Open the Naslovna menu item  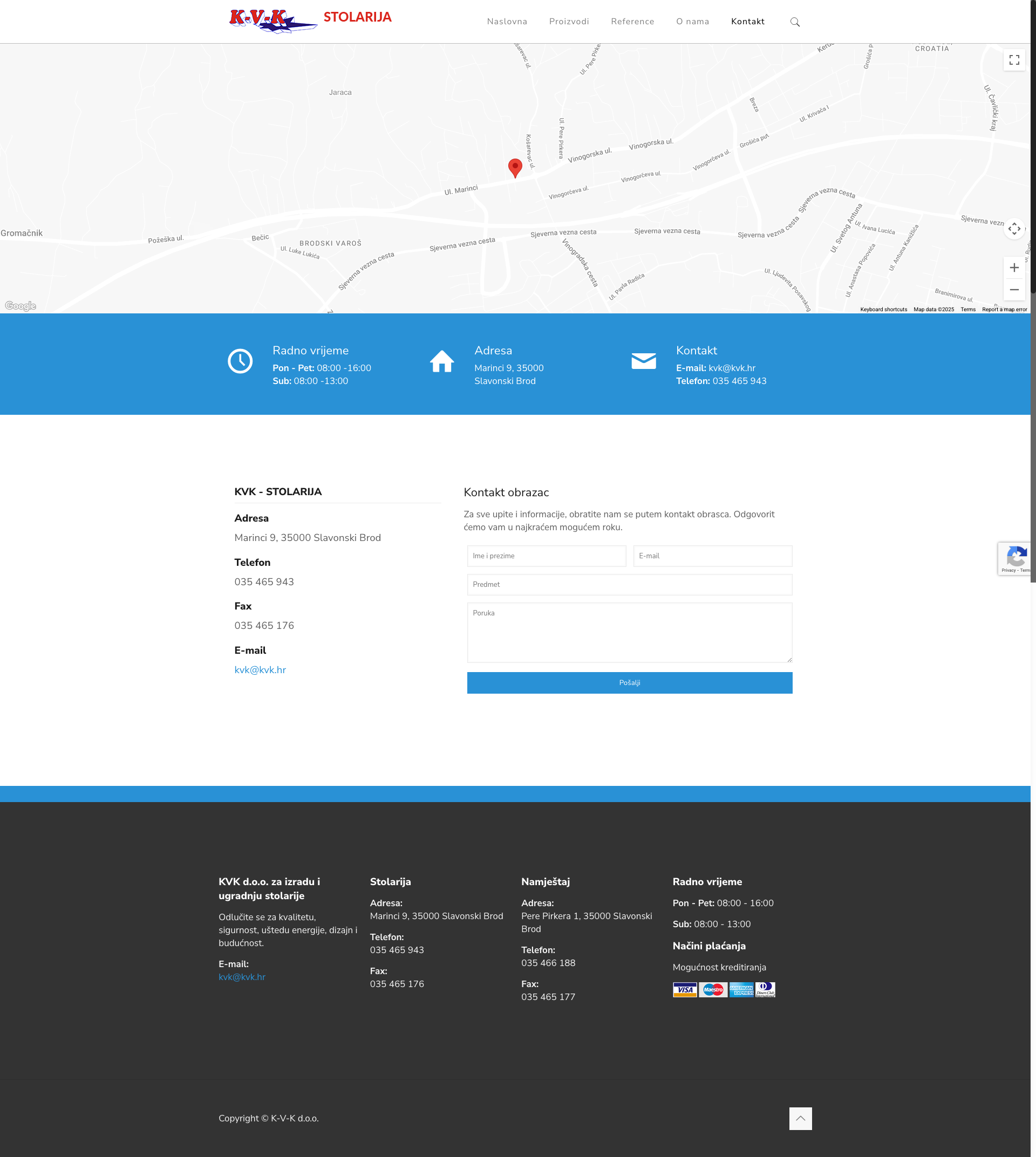coord(507,22)
